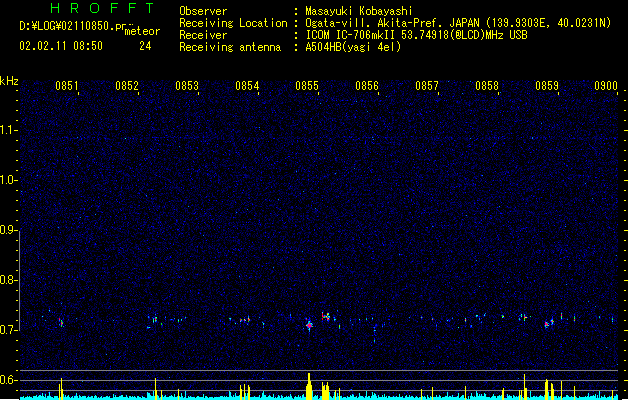The width and height of the screenshot is (629, 400).
Task: Click the meteor label
Action: coord(142,31)
